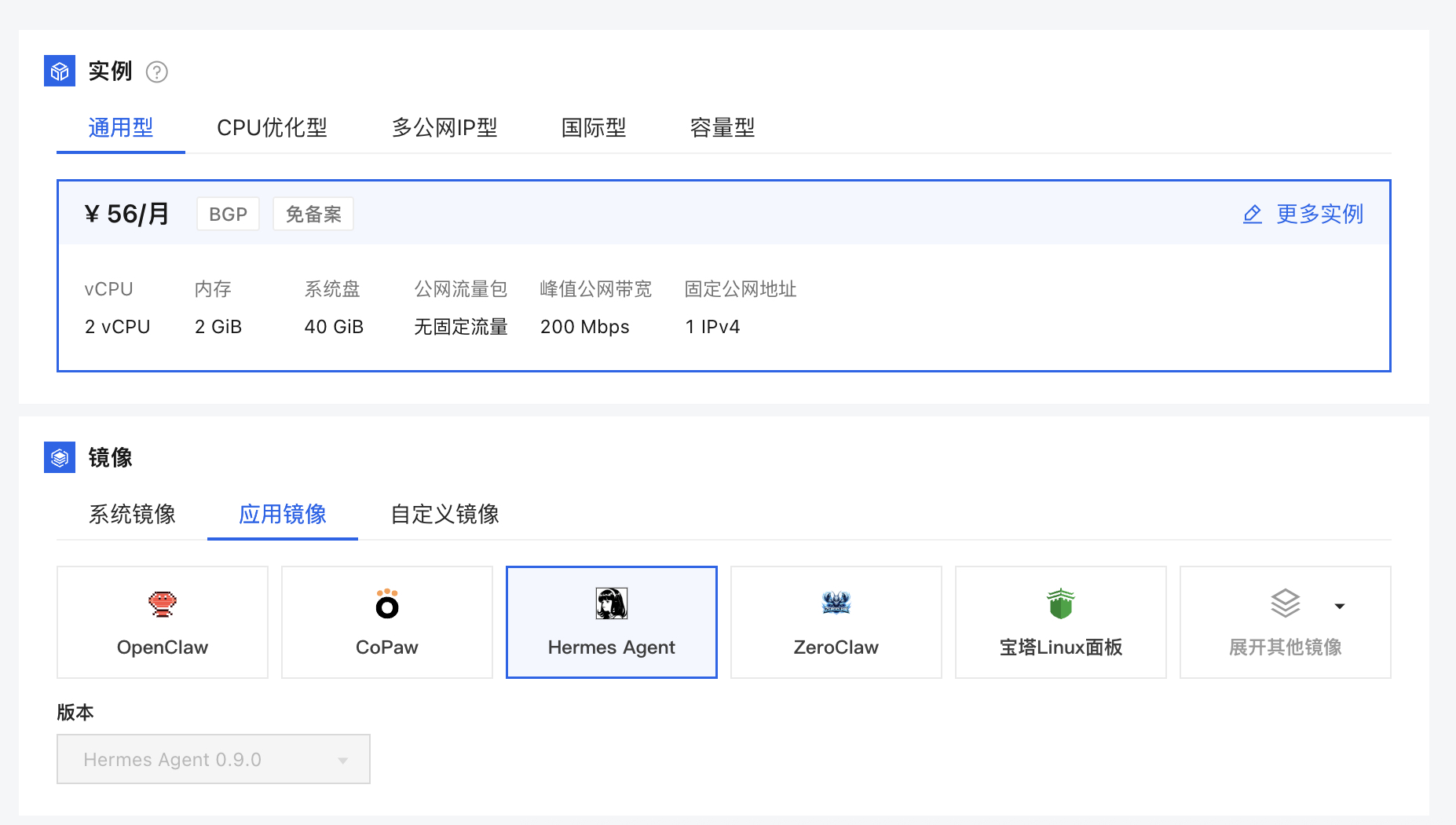Open the help tooltip next to 实例
This screenshot has height=825, width=1456.
[157, 71]
